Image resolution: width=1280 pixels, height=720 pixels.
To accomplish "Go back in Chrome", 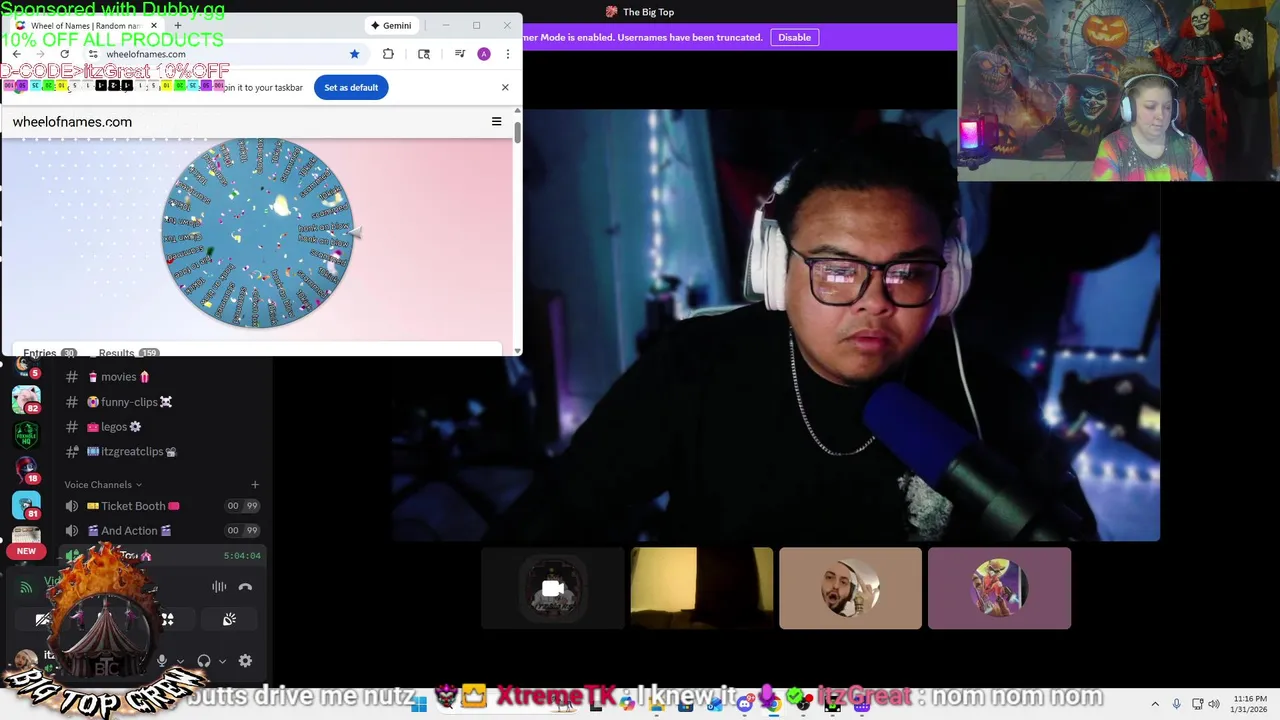I will 17,54.
